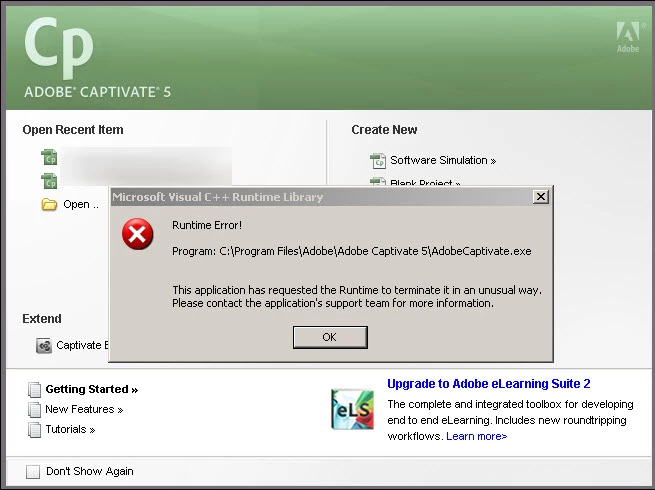This screenshot has height=490, width=655.
Task: Create a new Software Simulation
Action: pos(443,160)
